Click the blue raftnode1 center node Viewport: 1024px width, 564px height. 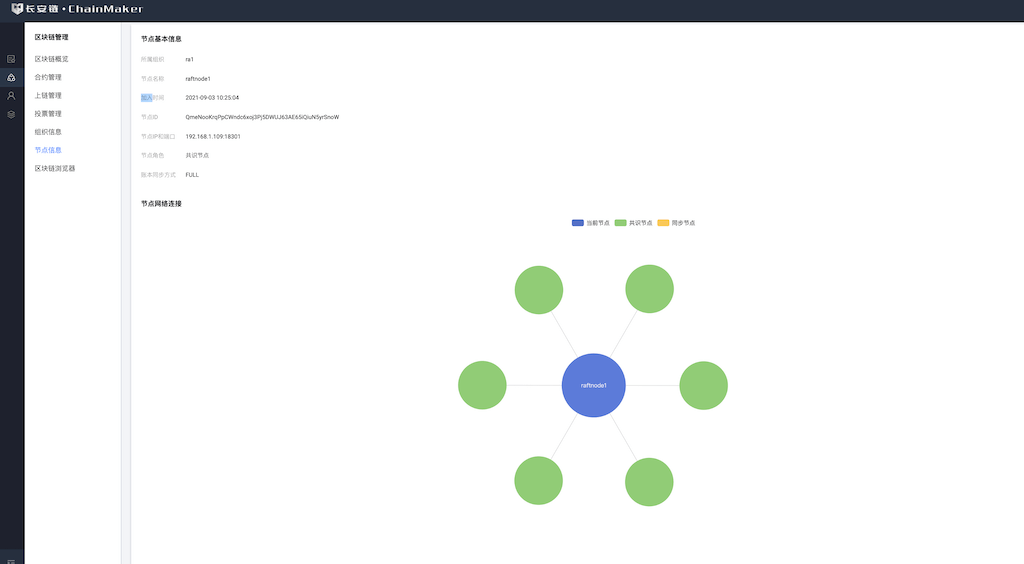click(x=594, y=385)
